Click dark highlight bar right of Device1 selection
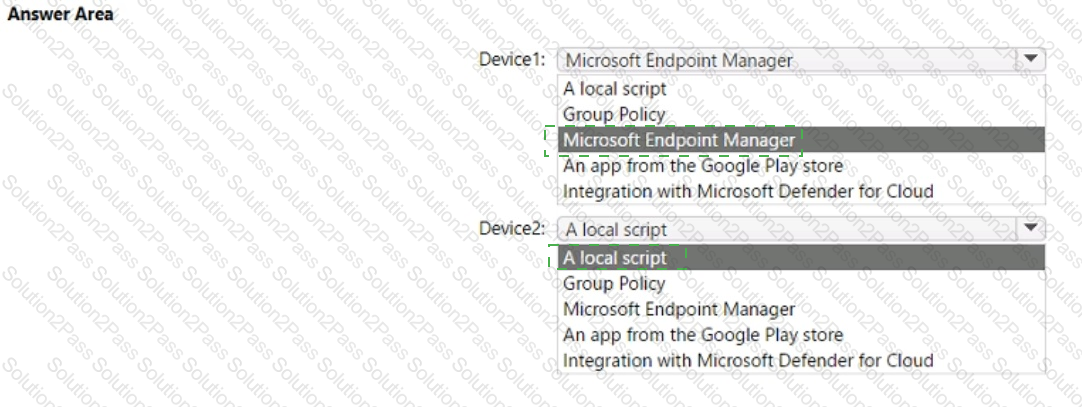This screenshot has width=1082, height=407. pyautogui.click(x=920, y=140)
